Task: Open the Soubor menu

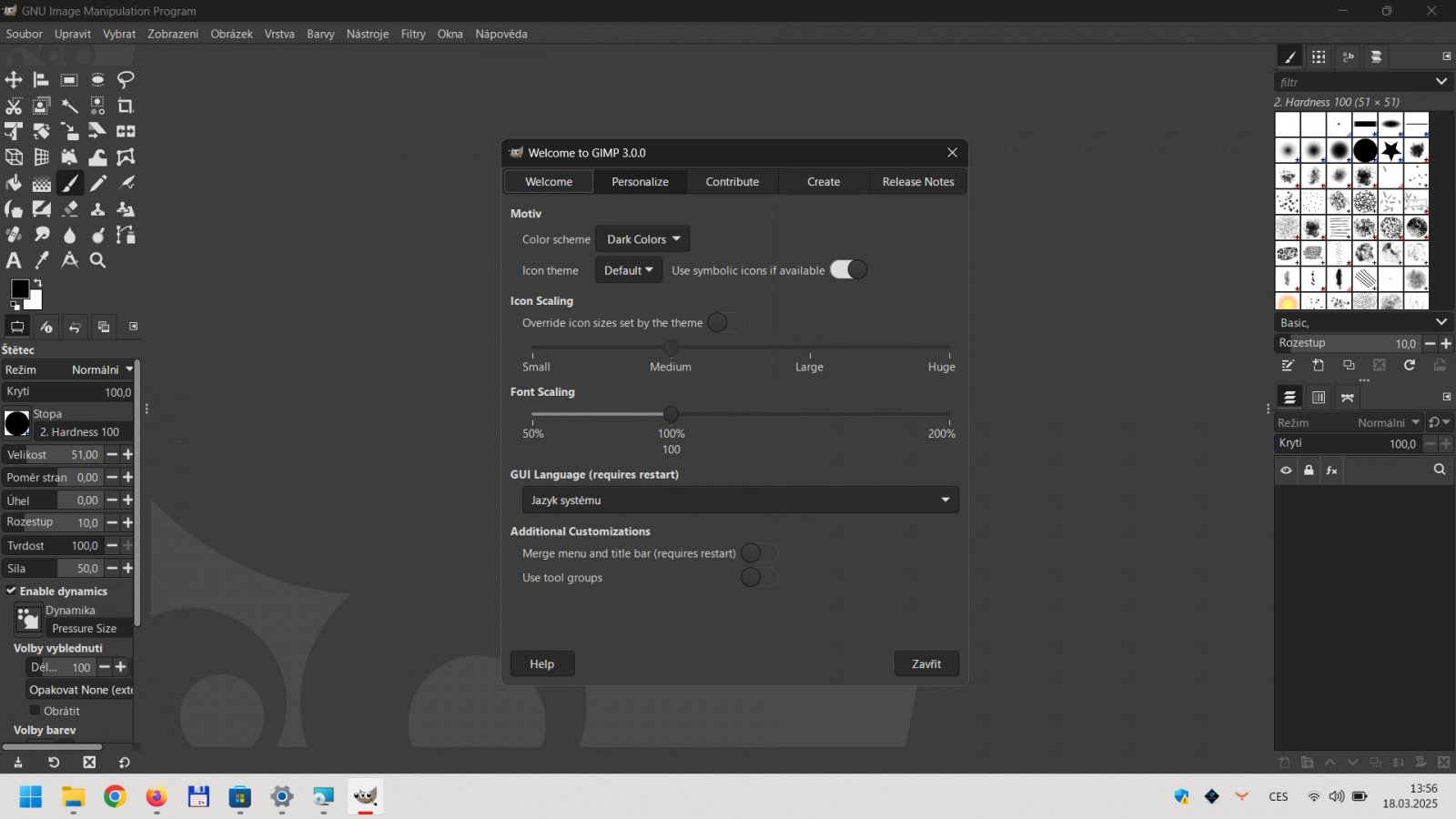Action: (x=24, y=34)
